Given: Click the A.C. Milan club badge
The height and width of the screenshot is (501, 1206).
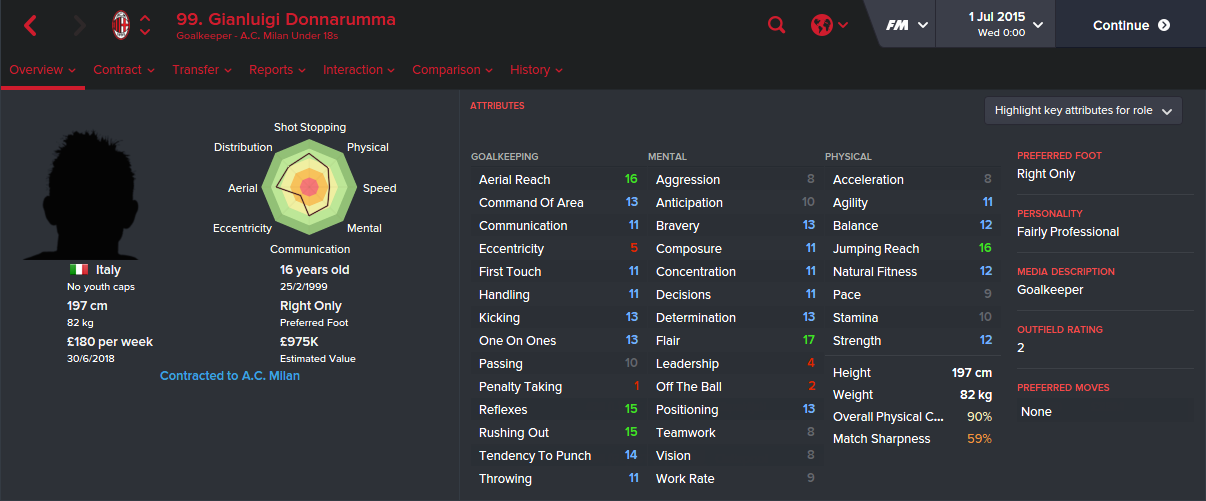Looking at the screenshot, I should (122, 25).
